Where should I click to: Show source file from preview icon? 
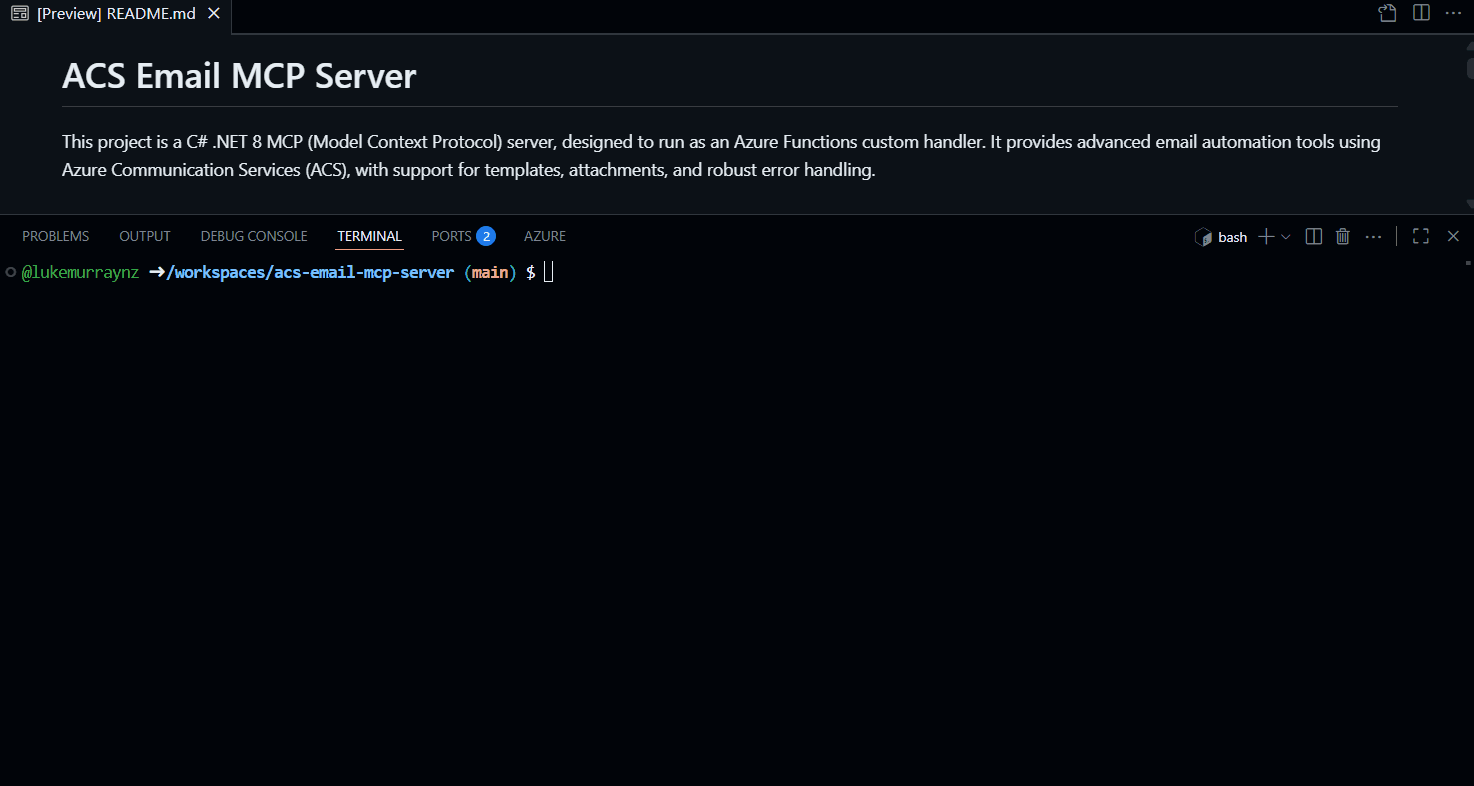click(x=1387, y=13)
